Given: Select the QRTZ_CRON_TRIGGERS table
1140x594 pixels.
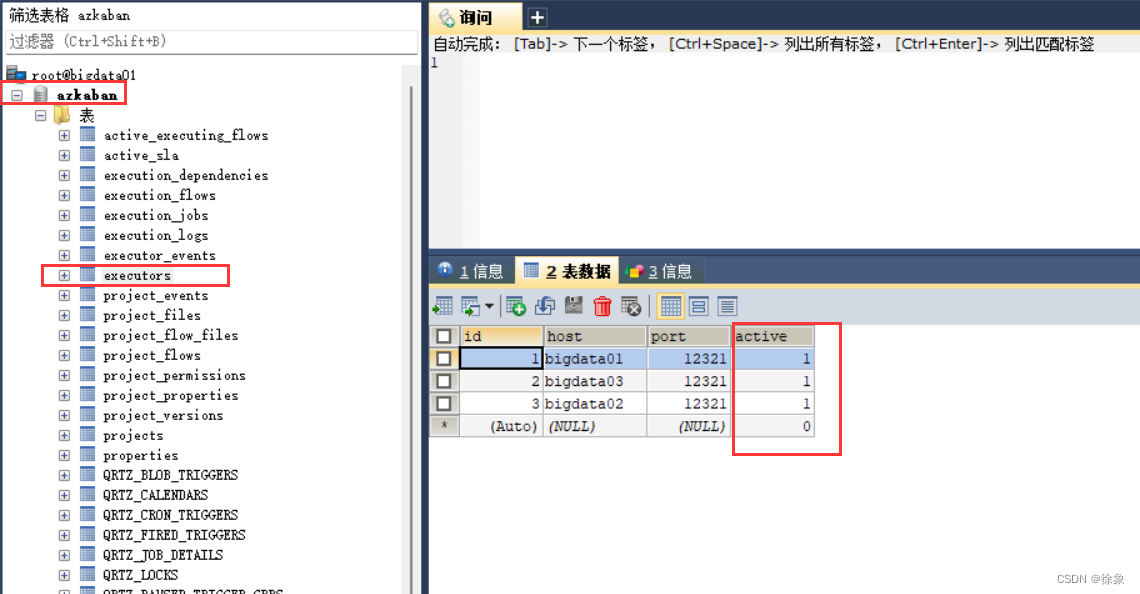Looking at the screenshot, I should tap(170, 515).
